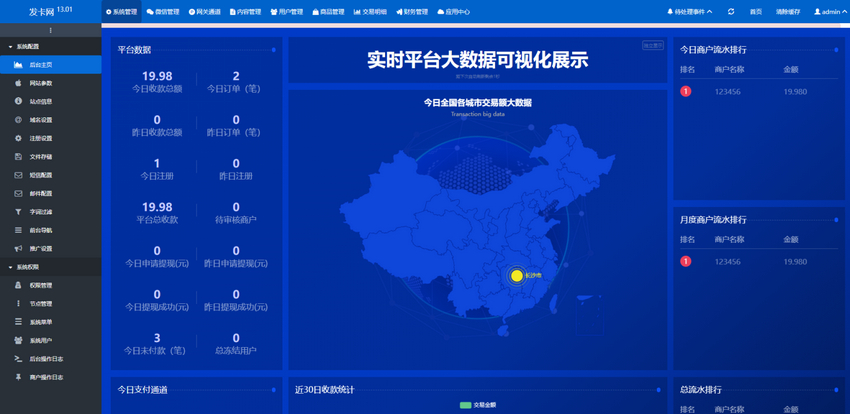
Task: Click the 待审核商户 label
Action: pos(236,220)
